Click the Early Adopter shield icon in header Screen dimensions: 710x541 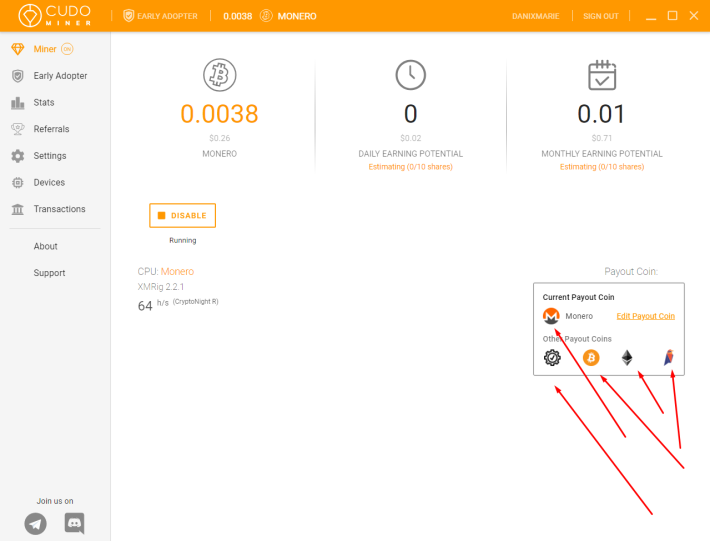pyautogui.click(x=129, y=16)
